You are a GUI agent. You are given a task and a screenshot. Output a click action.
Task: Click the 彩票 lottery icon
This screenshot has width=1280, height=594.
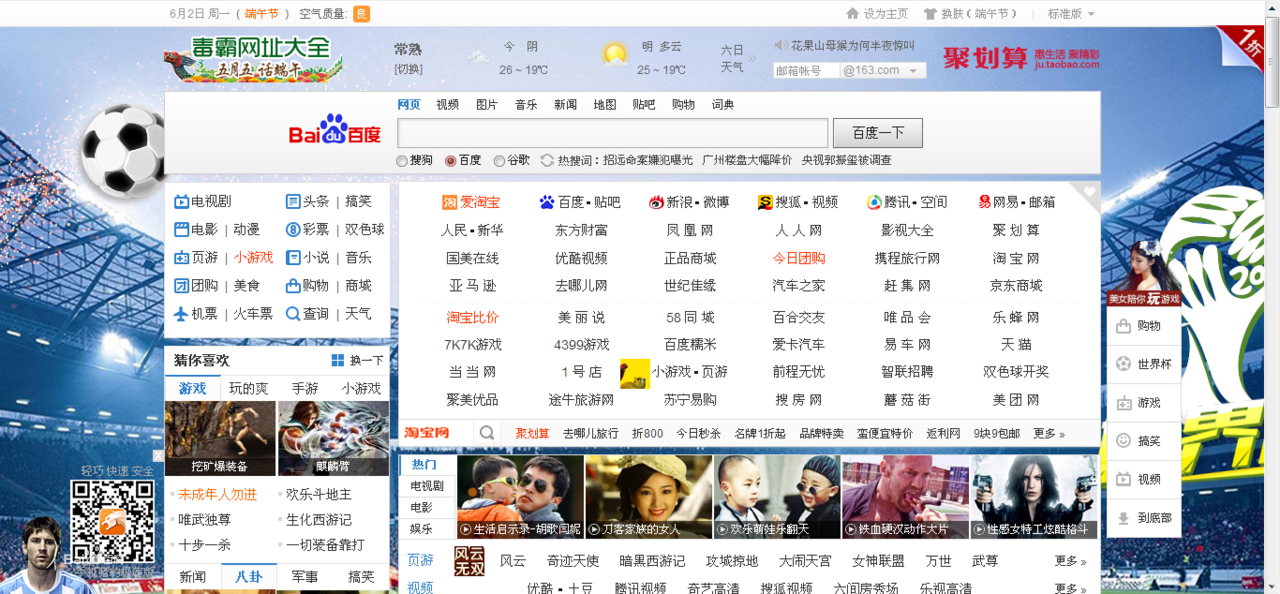pyautogui.click(x=293, y=229)
